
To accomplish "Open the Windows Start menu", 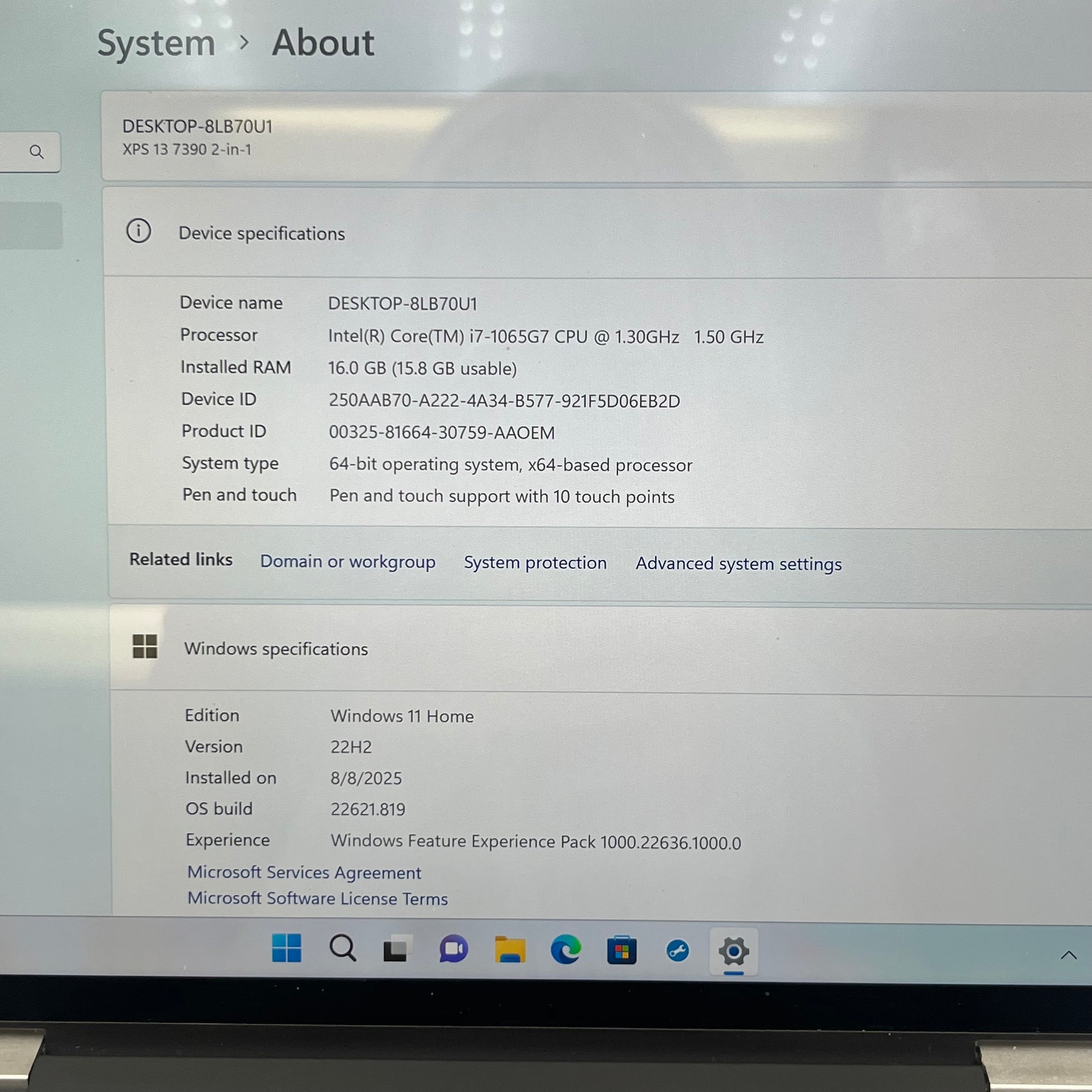I will click(287, 948).
